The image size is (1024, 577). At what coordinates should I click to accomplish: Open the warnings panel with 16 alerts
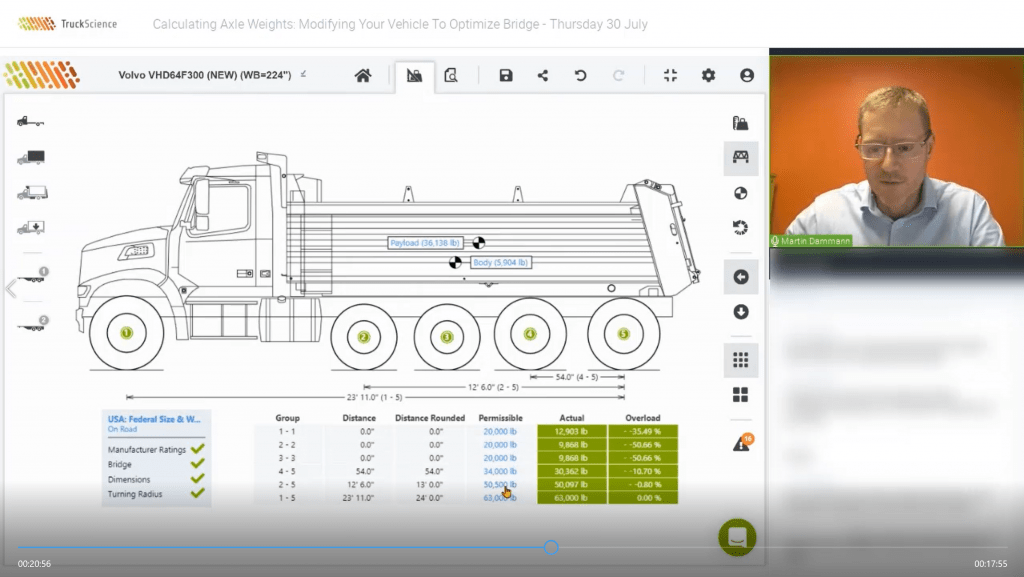[x=740, y=443]
